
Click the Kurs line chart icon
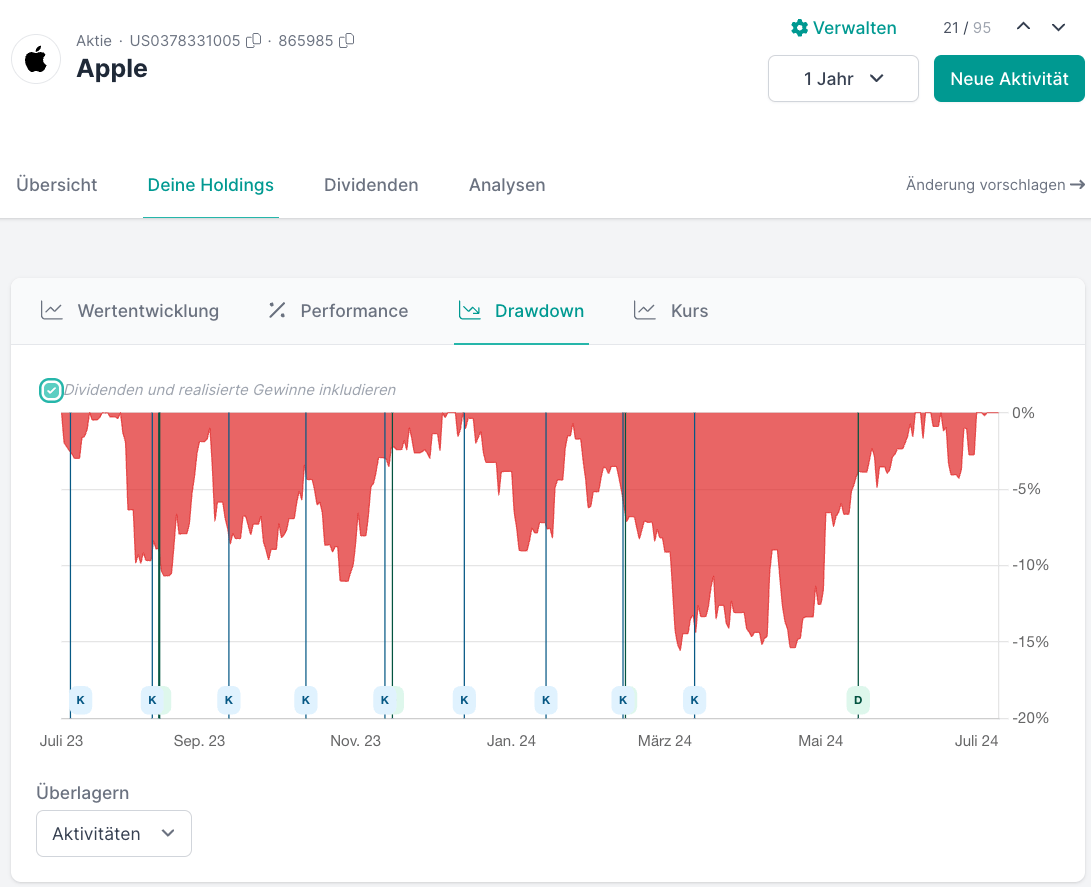pos(645,311)
